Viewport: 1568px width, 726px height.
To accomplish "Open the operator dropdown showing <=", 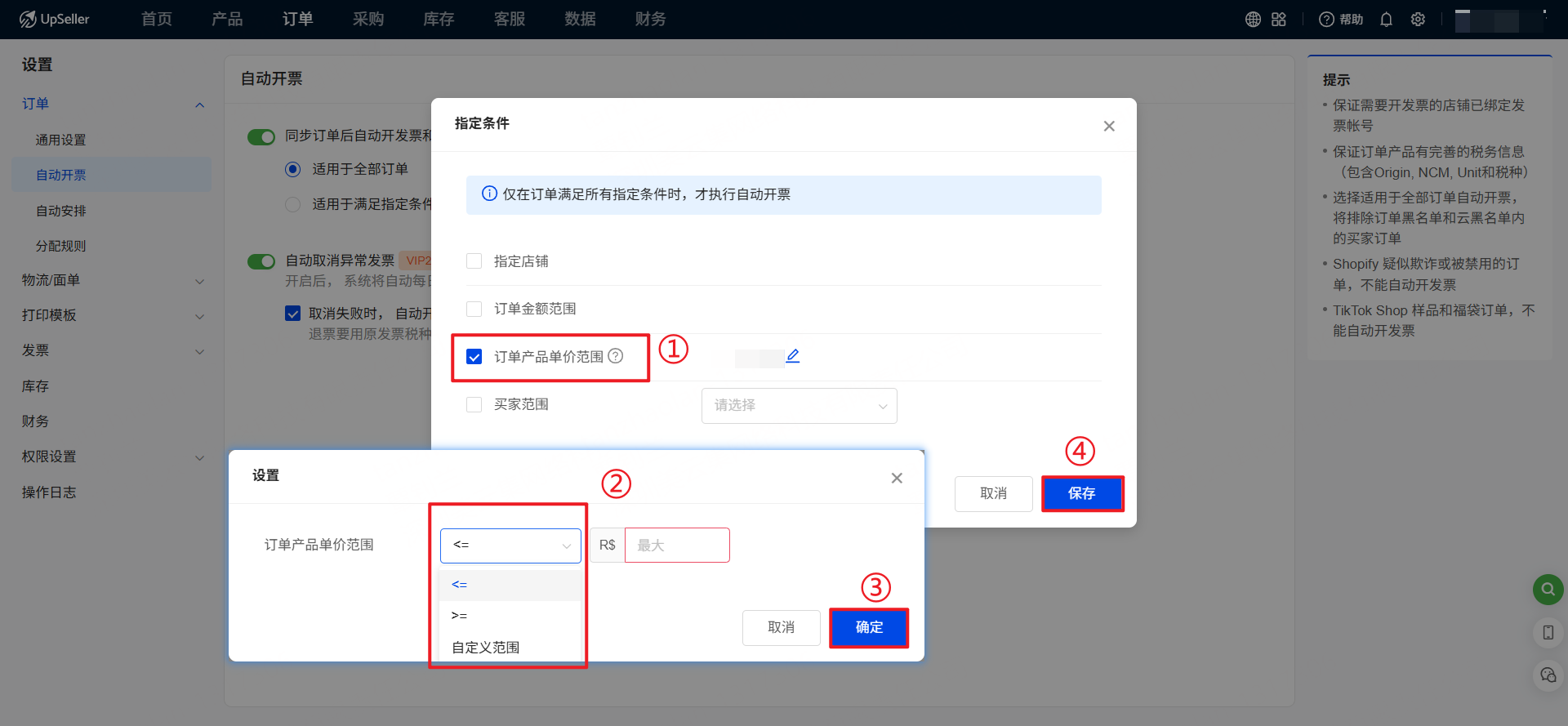I will click(510, 546).
